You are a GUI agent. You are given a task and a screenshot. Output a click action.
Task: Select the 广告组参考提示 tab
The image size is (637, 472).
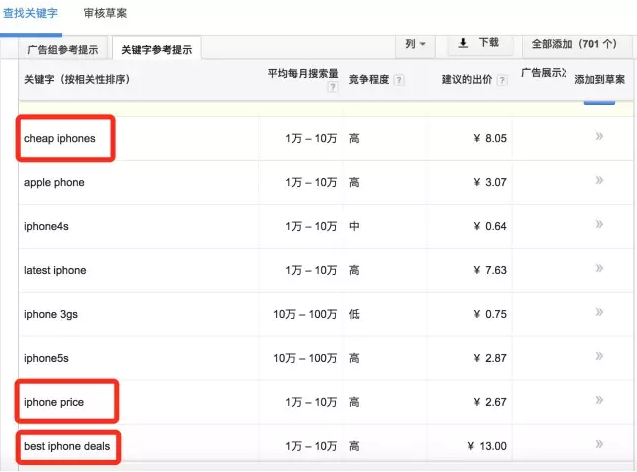(x=64, y=49)
